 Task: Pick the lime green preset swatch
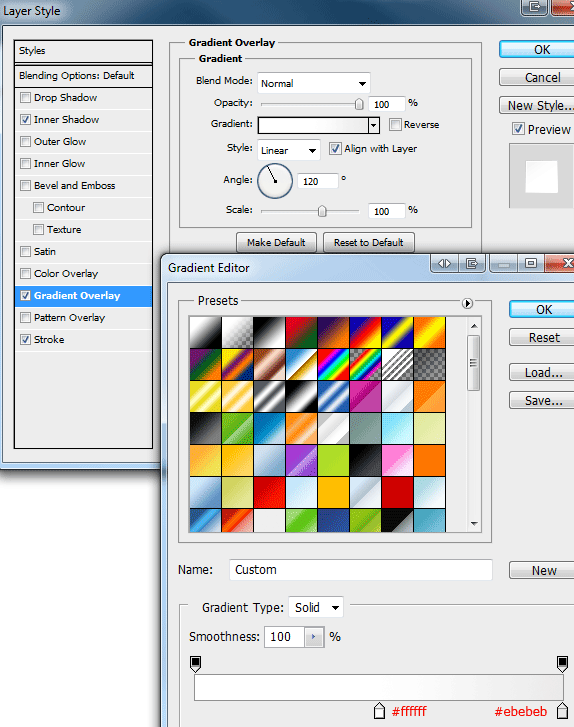click(333, 460)
